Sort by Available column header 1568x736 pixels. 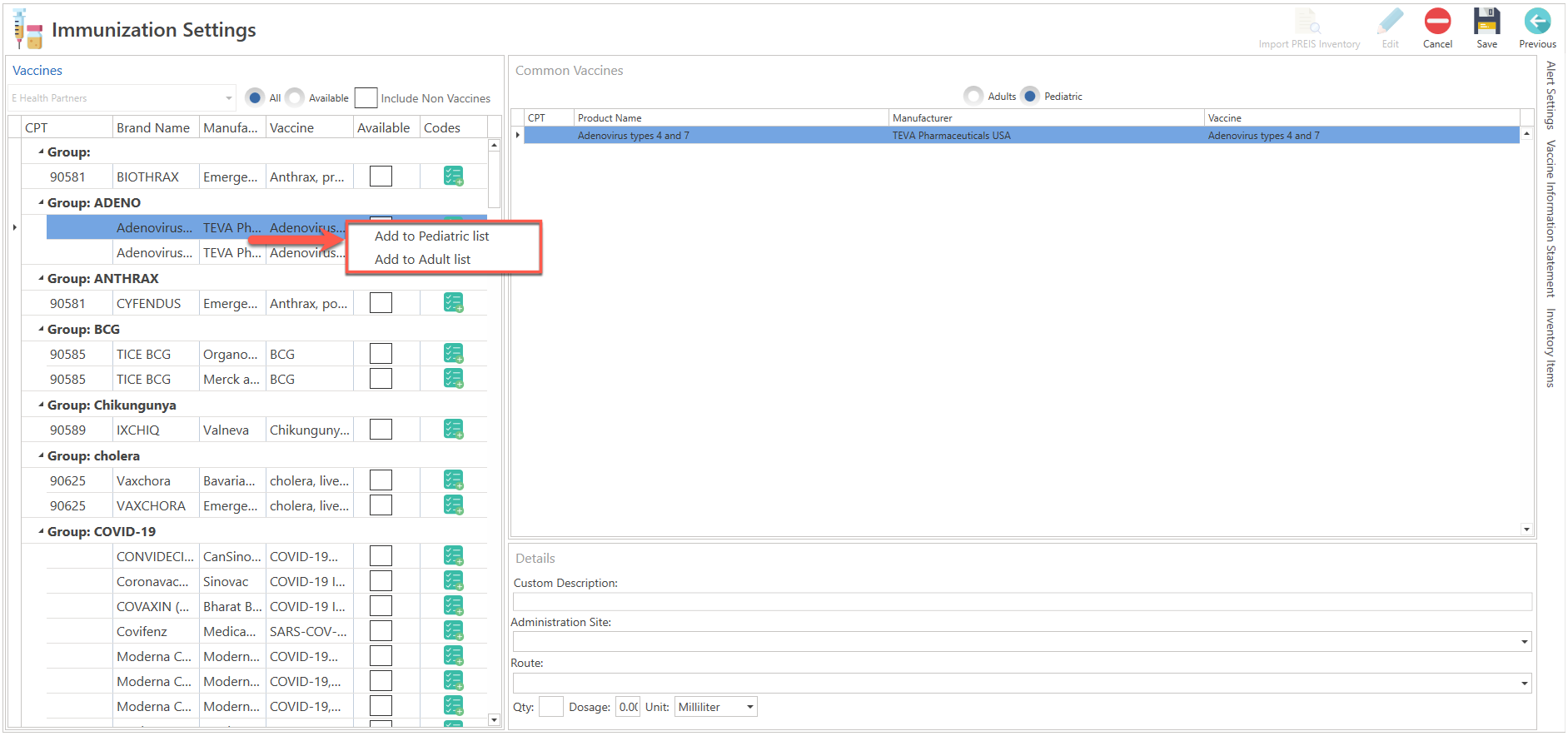pos(386,127)
